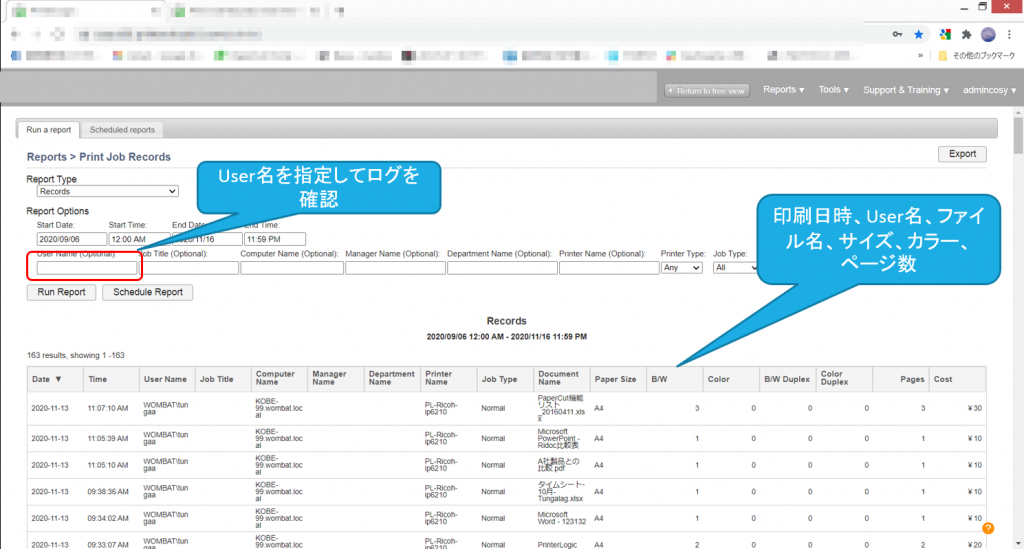Click the Run Report button
1024x549 pixels.
tap(61, 292)
